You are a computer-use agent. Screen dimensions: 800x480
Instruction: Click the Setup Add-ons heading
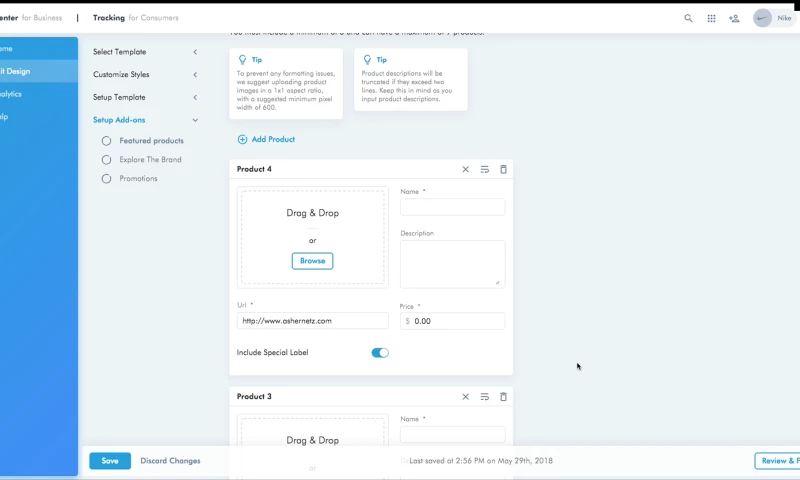pos(119,120)
